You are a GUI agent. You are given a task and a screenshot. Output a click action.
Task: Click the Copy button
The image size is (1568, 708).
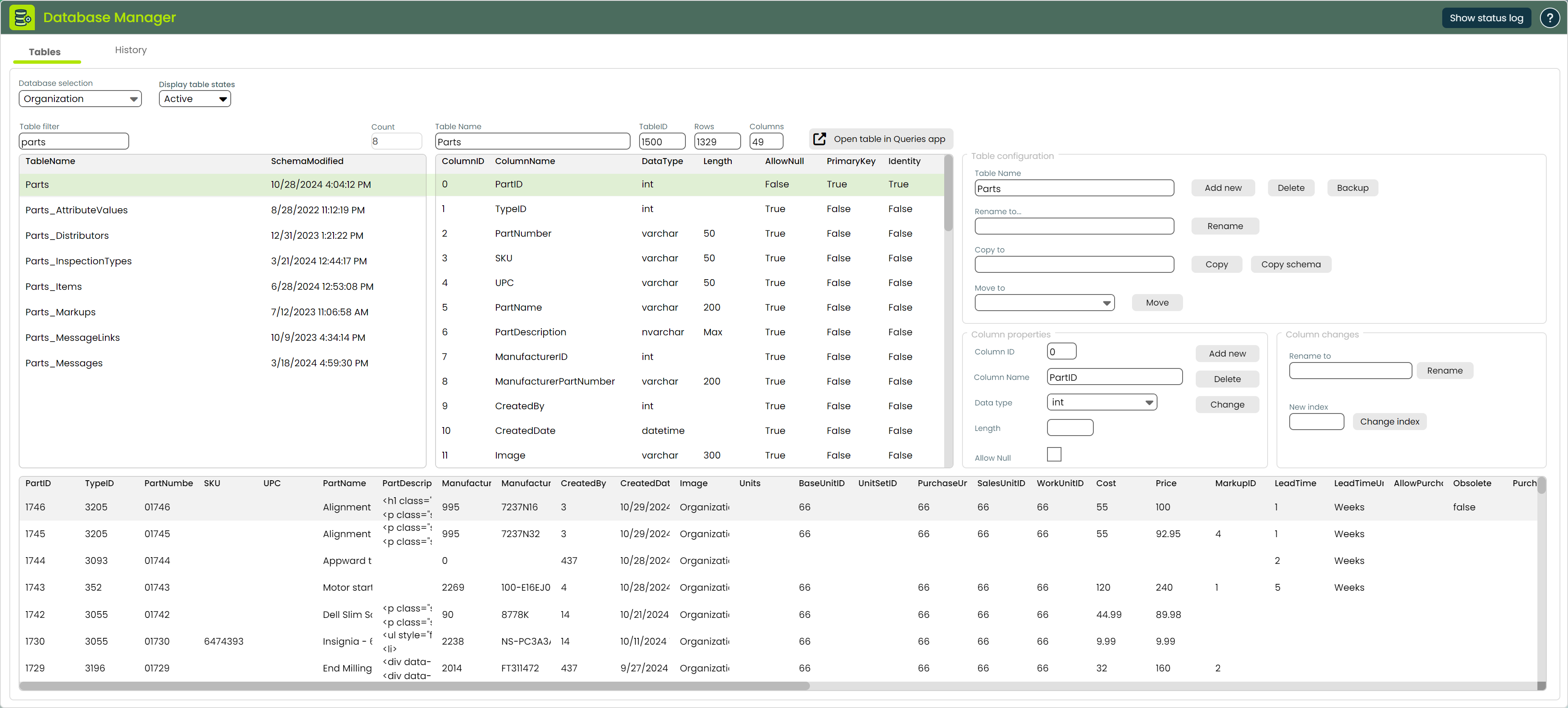pos(1216,264)
